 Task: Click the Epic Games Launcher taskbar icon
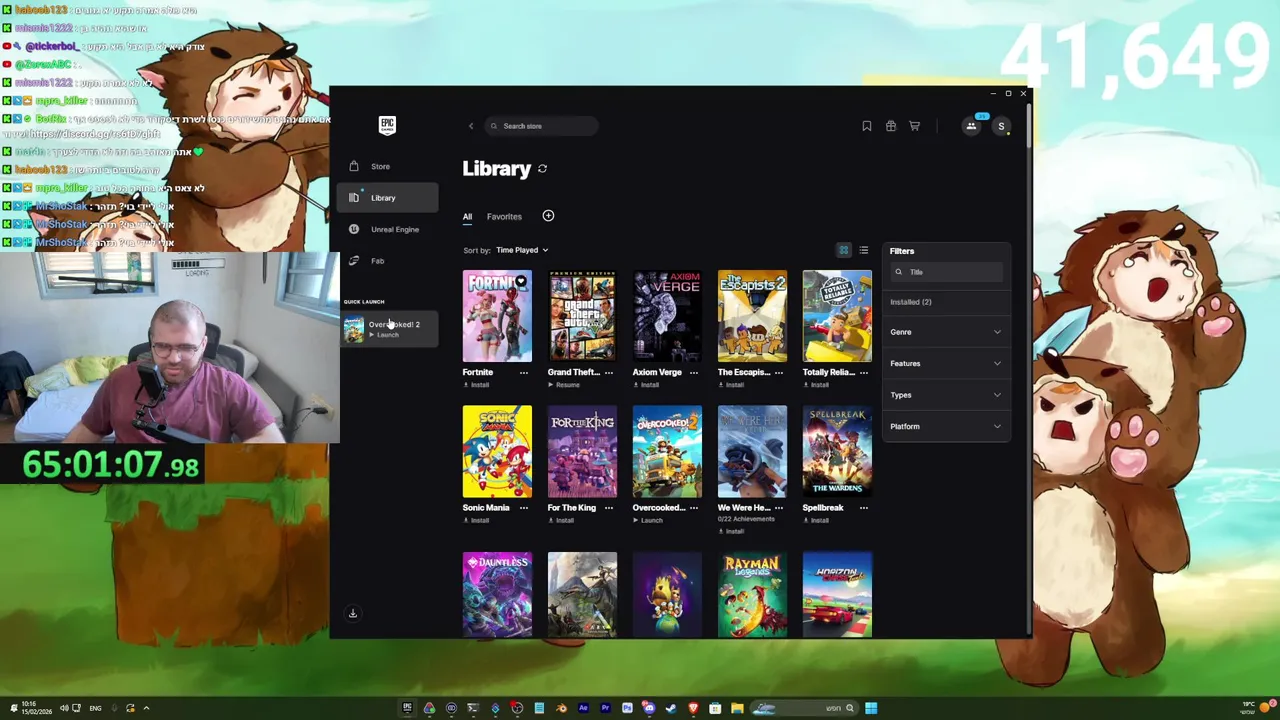(x=407, y=708)
